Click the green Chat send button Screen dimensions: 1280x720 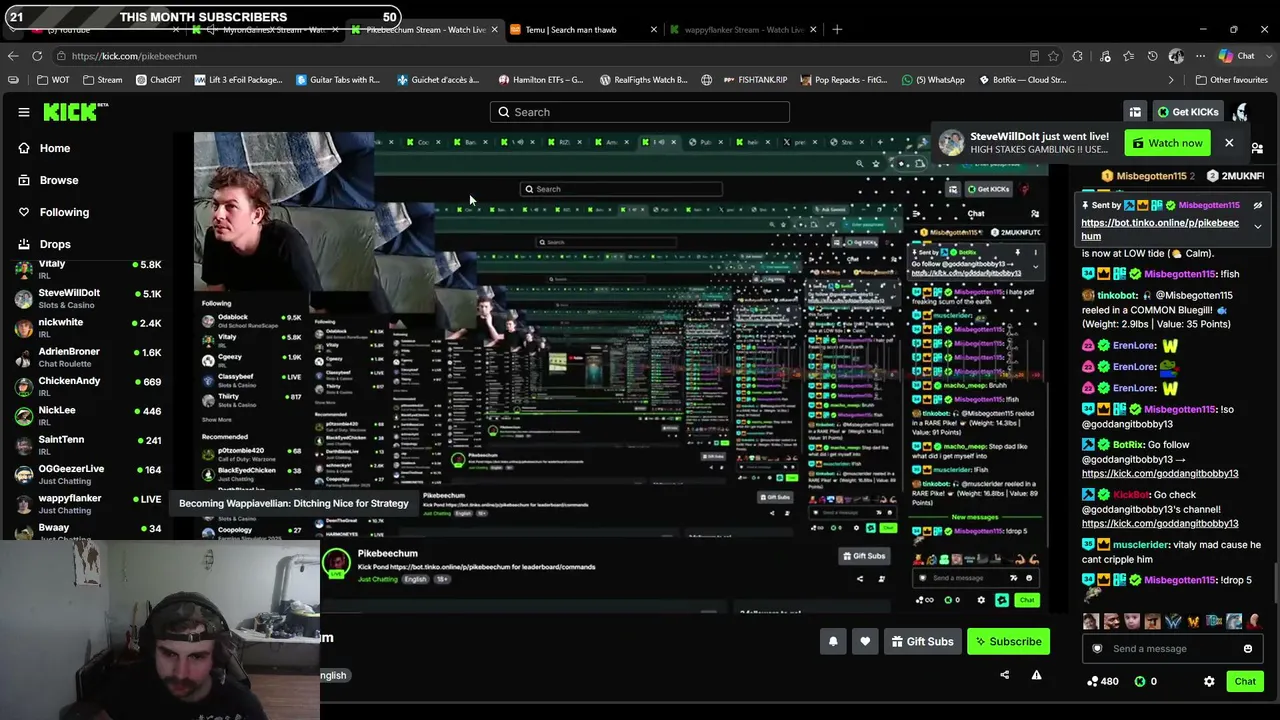coord(1245,682)
